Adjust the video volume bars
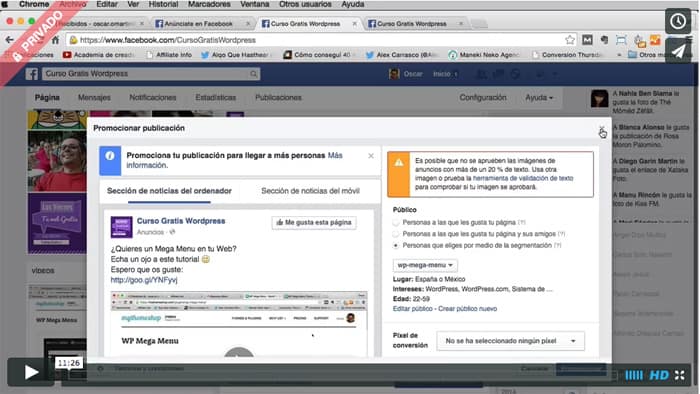This screenshot has height=394, width=700. click(634, 375)
